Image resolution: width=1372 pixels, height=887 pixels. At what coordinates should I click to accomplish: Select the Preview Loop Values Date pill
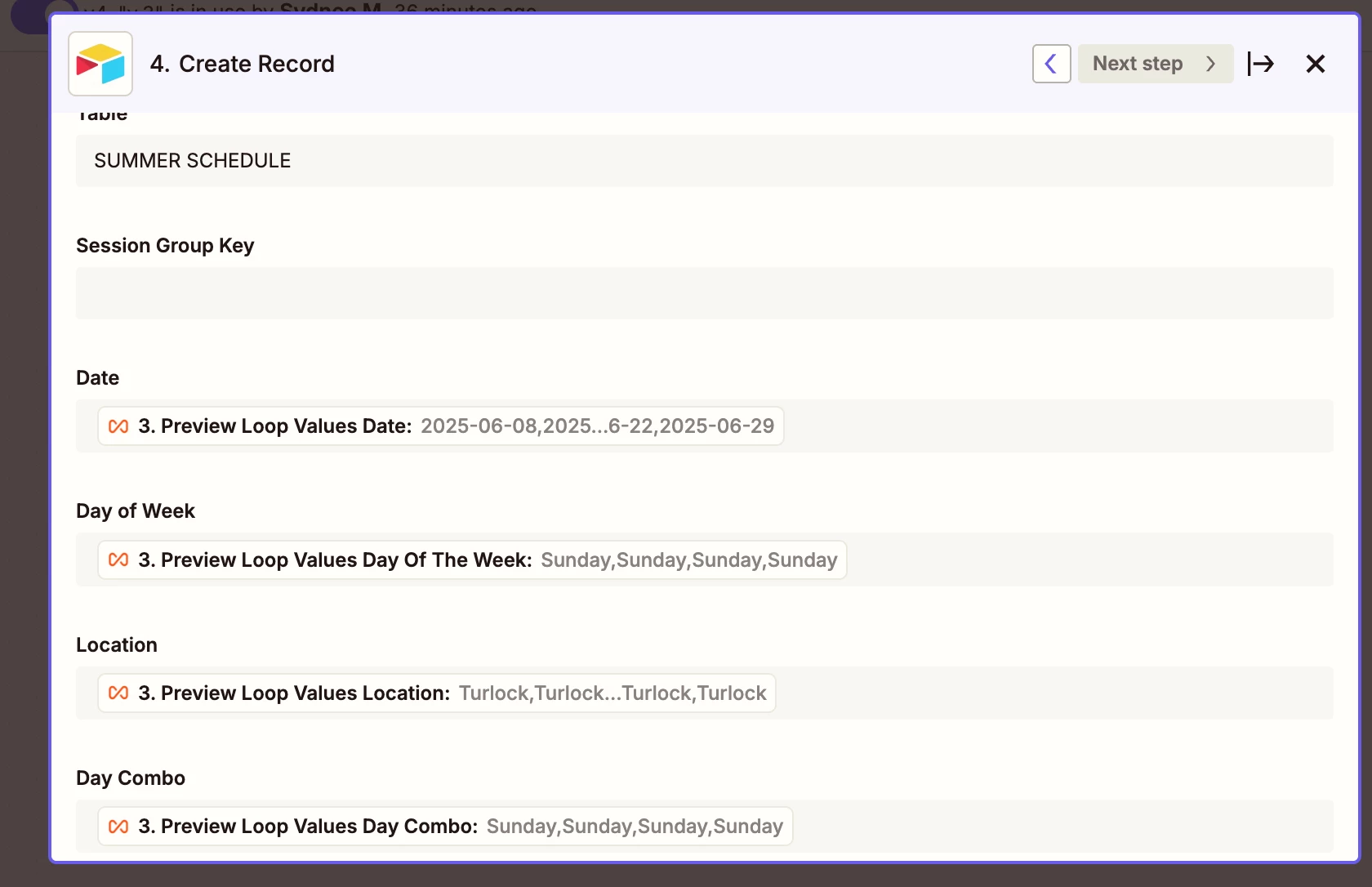tap(441, 426)
